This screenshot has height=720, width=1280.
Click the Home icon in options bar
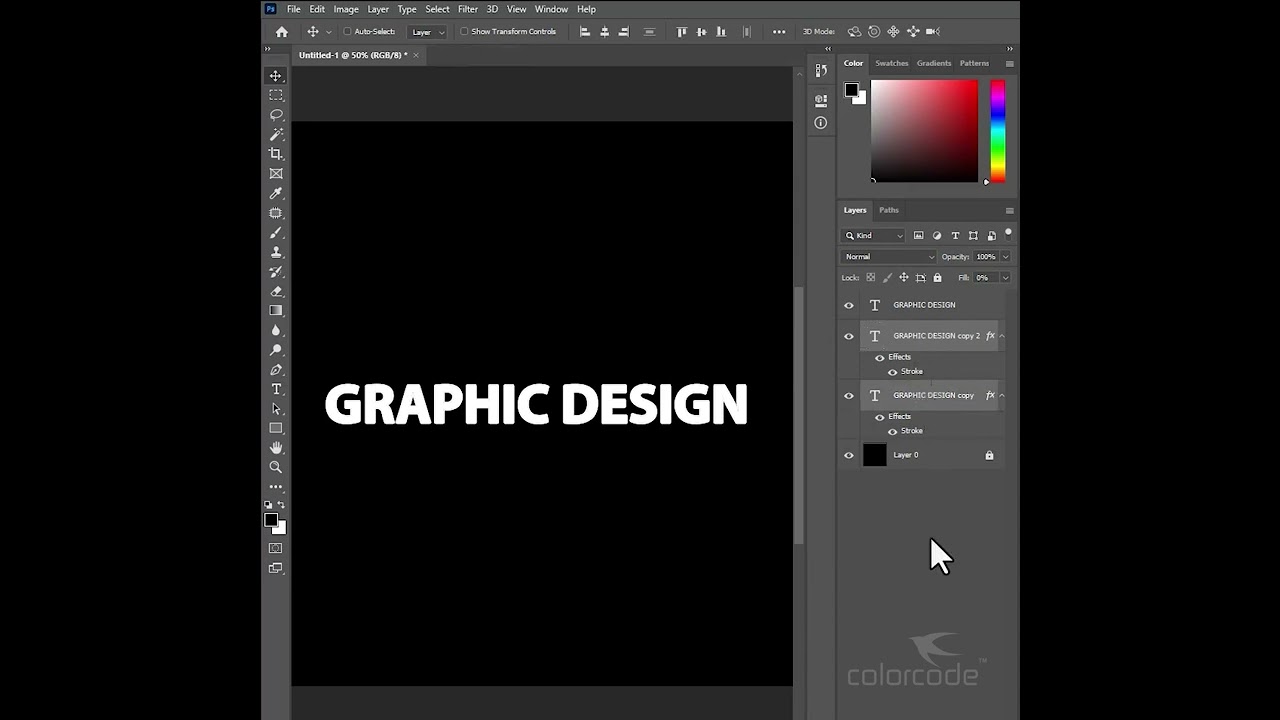point(282,32)
